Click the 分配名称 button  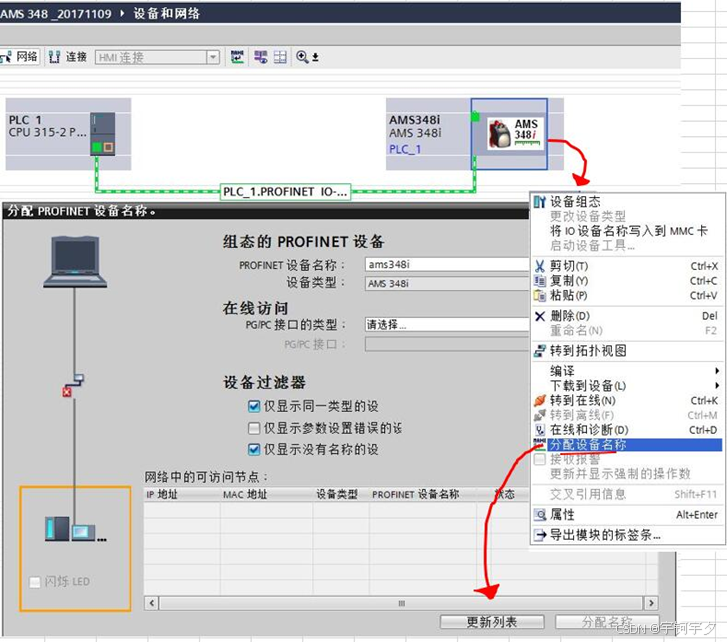point(607,622)
